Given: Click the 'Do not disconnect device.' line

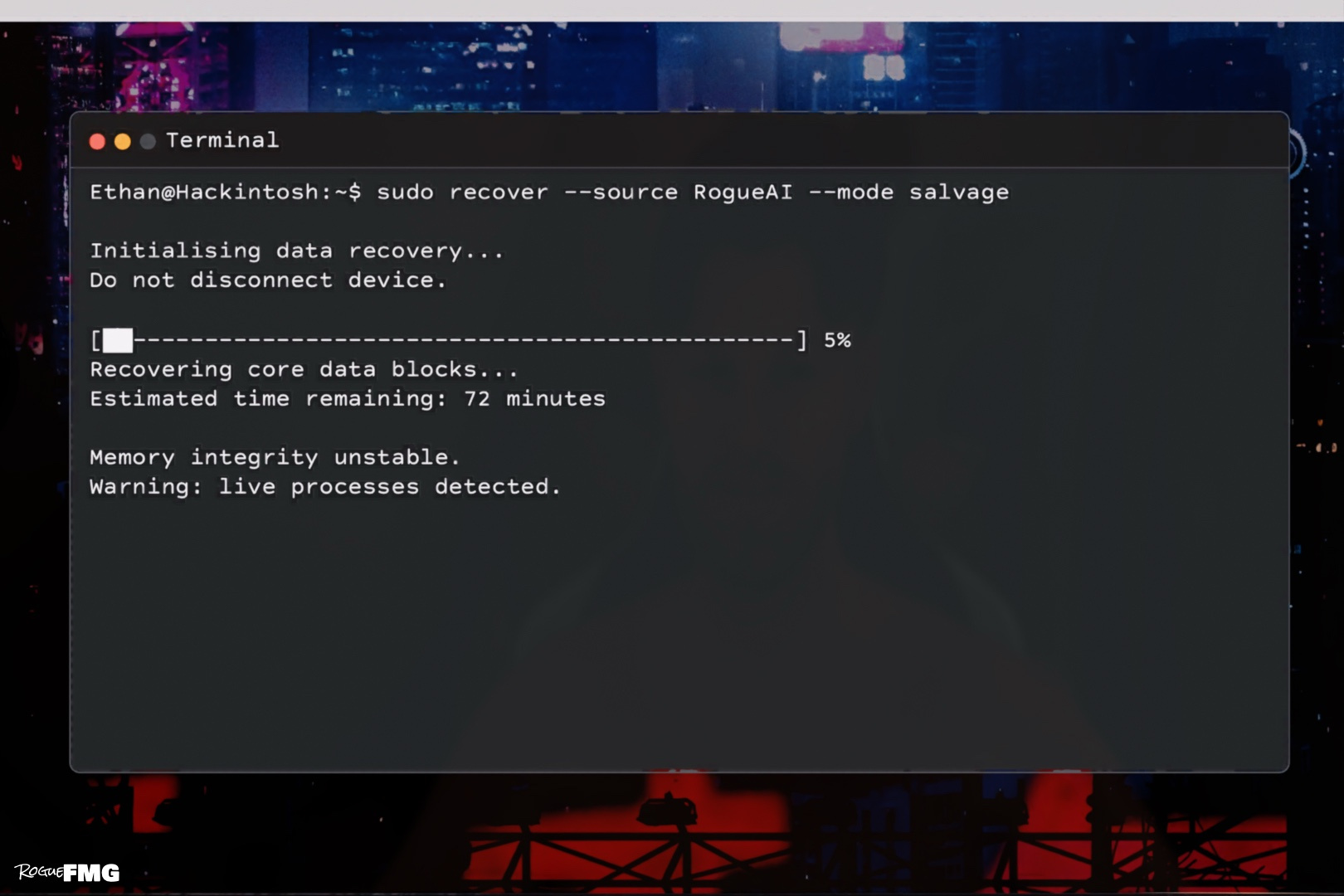Looking at the screenshot, I should [267, 280].
